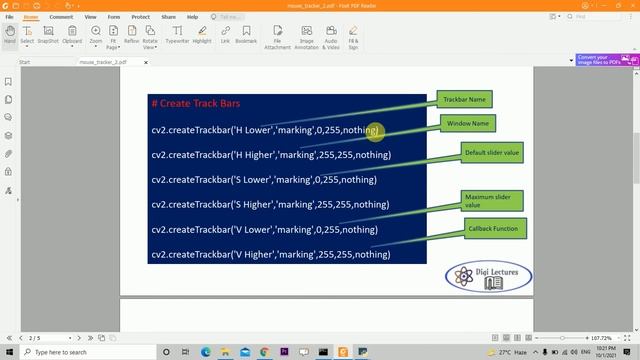
Task: Open the Comments side panel
Action: (x=8, y=118)
